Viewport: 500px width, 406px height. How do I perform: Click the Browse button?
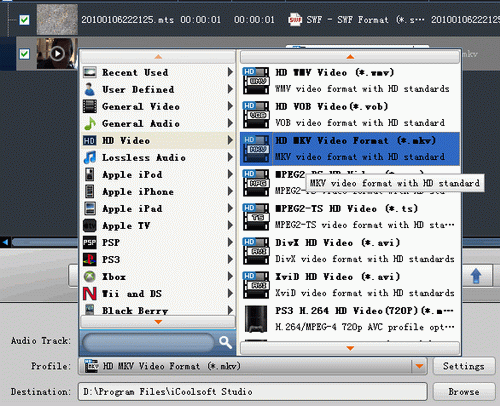click(x=464, y=392)
